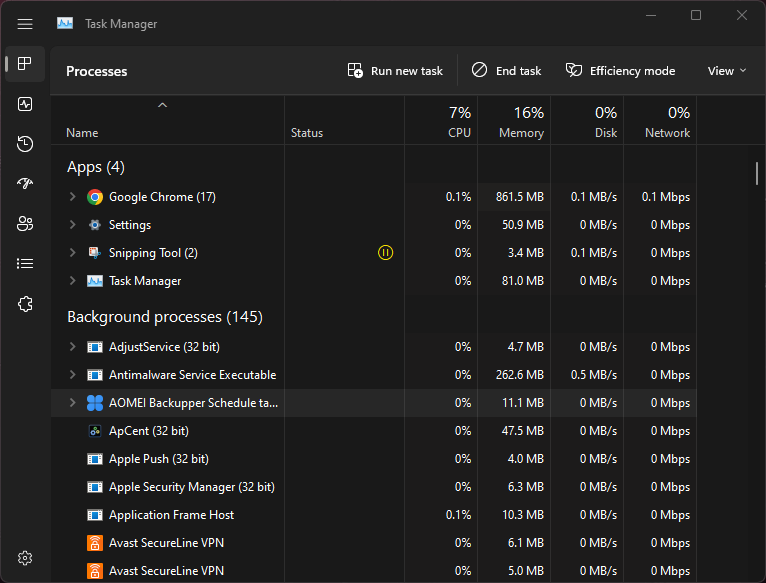Click the Application Frame Host icon

coord(95,515)
